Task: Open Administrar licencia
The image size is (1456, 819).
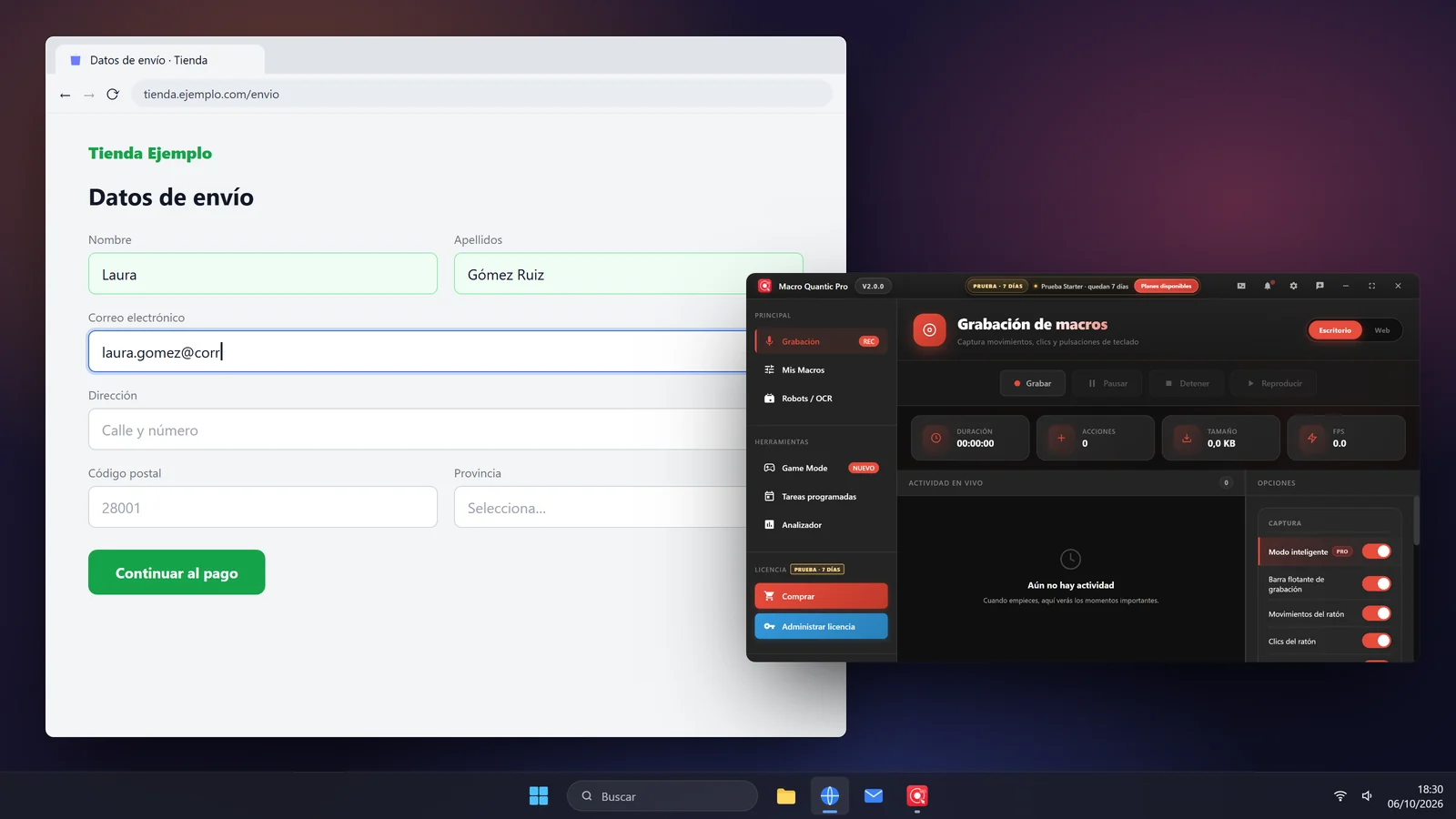Action: (x=821, y=626)
